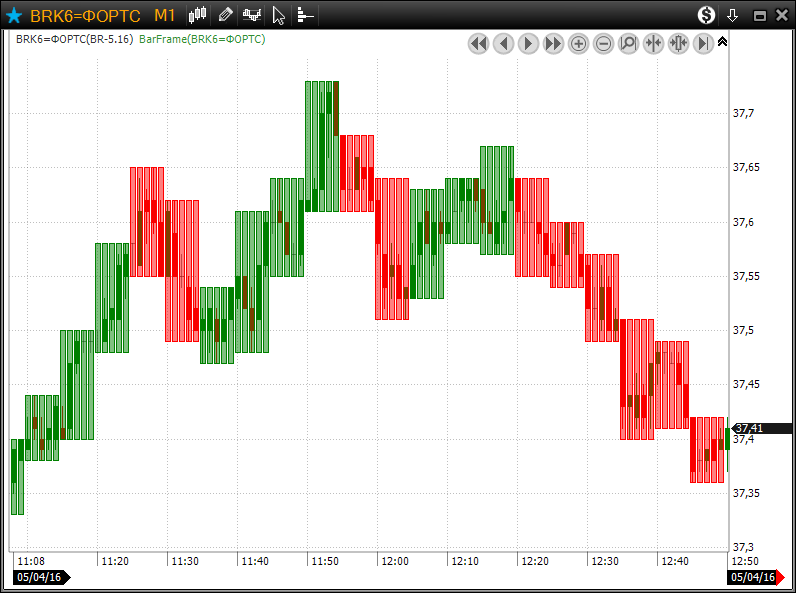Screen dimensions: 796x593
Task: Toggle the volume profile icon
Action: [x=305, y=15]
